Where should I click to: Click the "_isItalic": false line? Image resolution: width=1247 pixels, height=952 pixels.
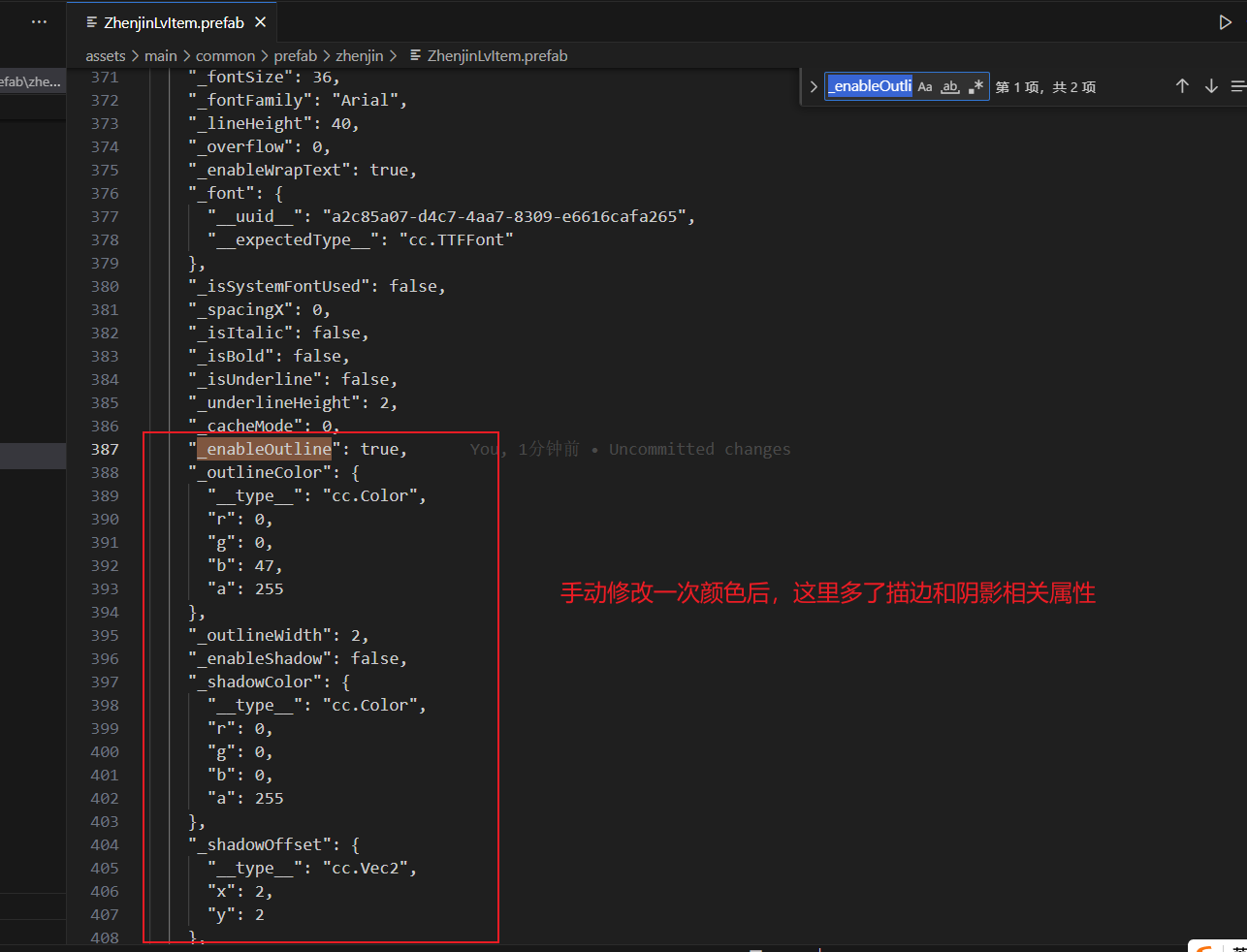[x=278, y=333]
